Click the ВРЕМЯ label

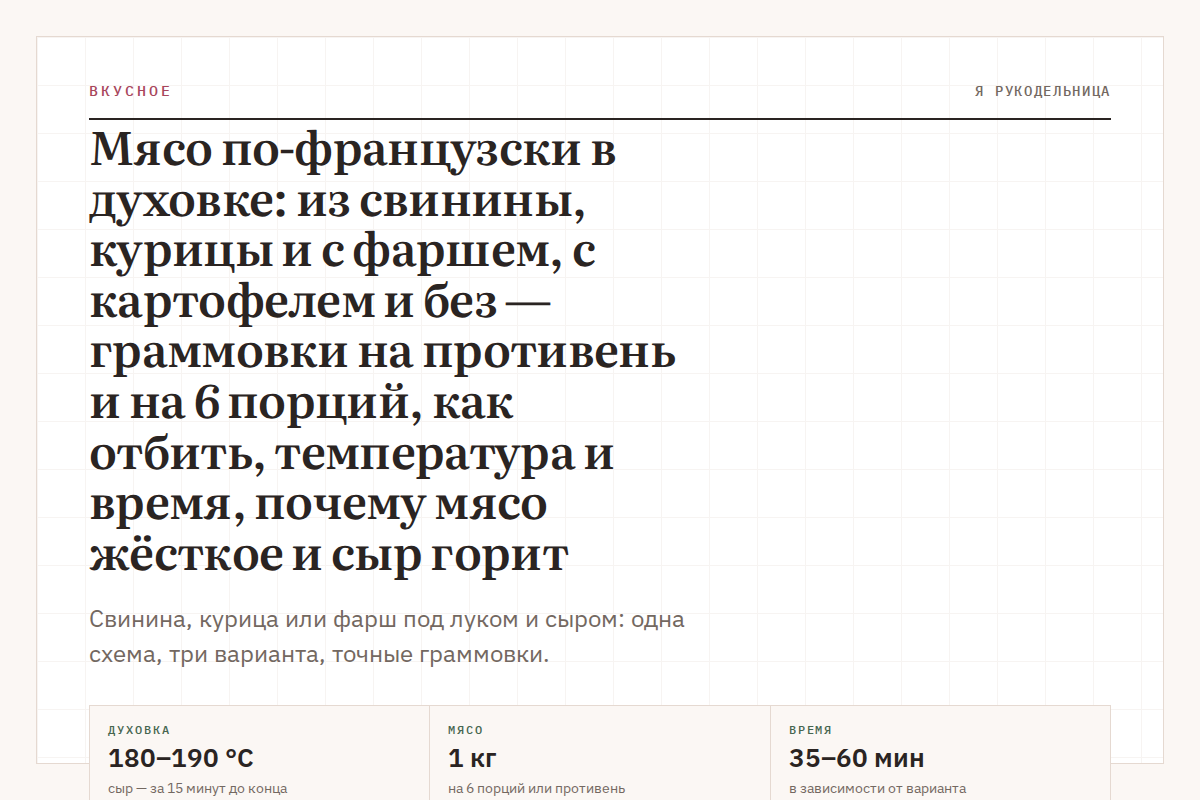point(810,730)
